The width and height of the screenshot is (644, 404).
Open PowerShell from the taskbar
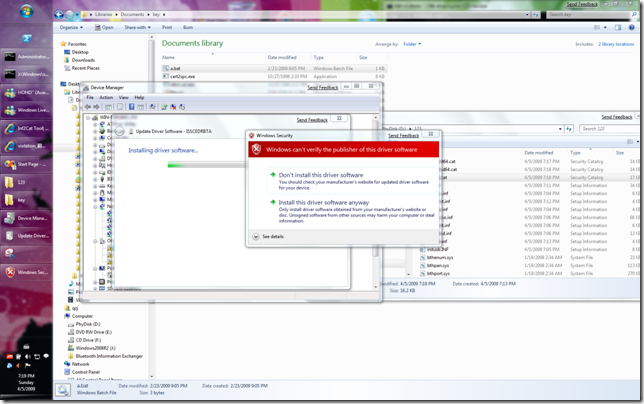pyautogui.click(x=26, y=39)
